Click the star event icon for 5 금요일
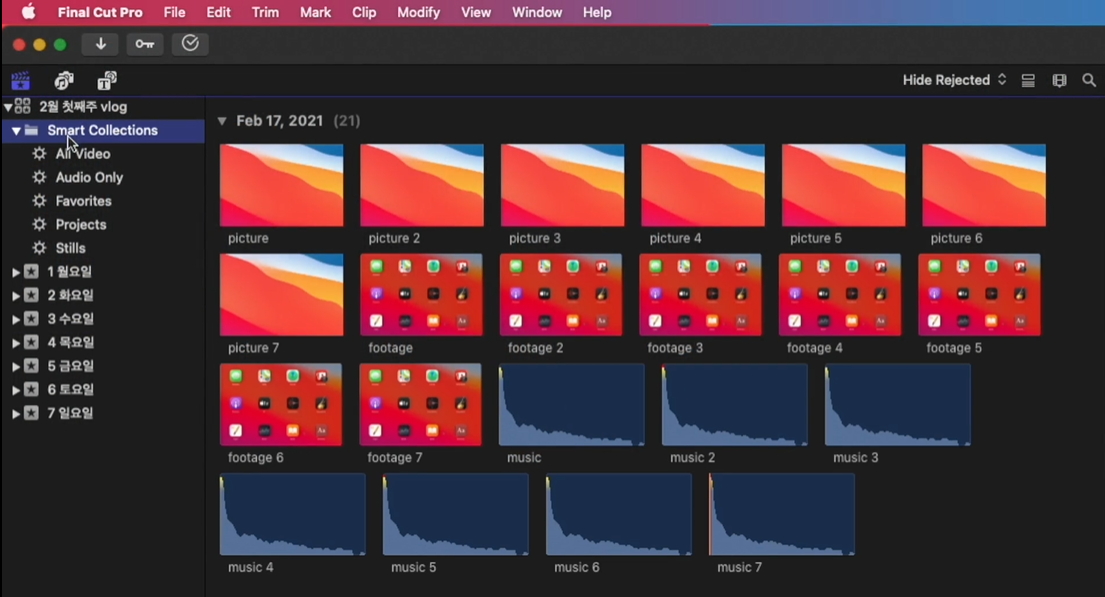The height and width of the screenshot is (597, 1105). click(x=31, y=366)
